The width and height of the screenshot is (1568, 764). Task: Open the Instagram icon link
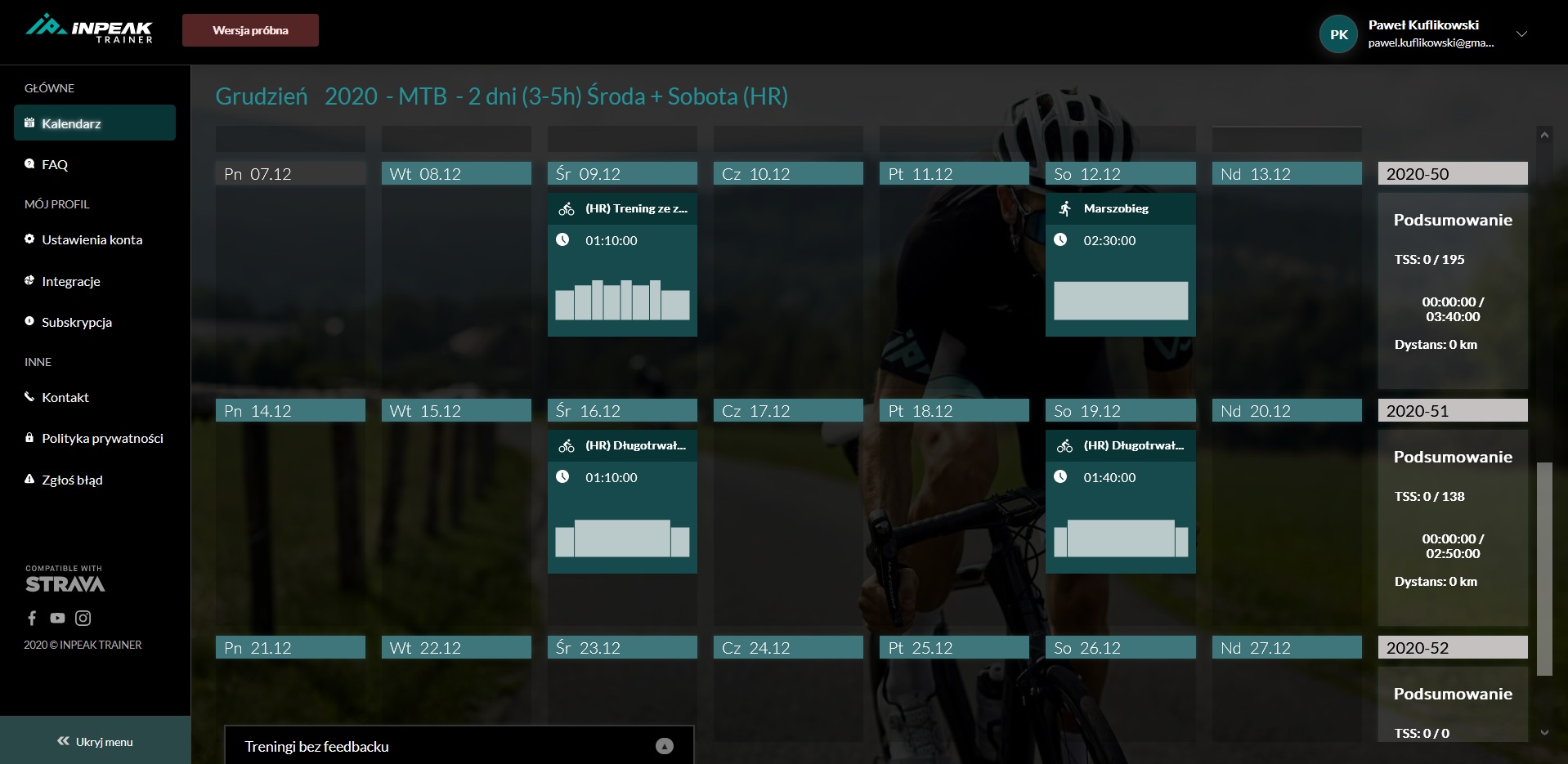[x=83, y=619]
